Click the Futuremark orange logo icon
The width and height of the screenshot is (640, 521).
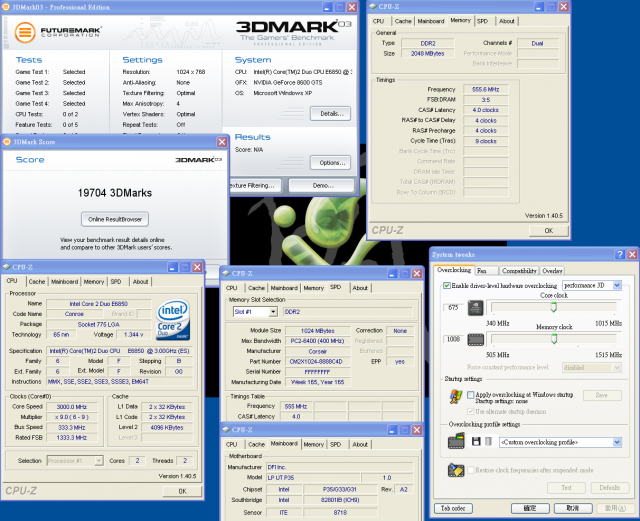point(25,32)
